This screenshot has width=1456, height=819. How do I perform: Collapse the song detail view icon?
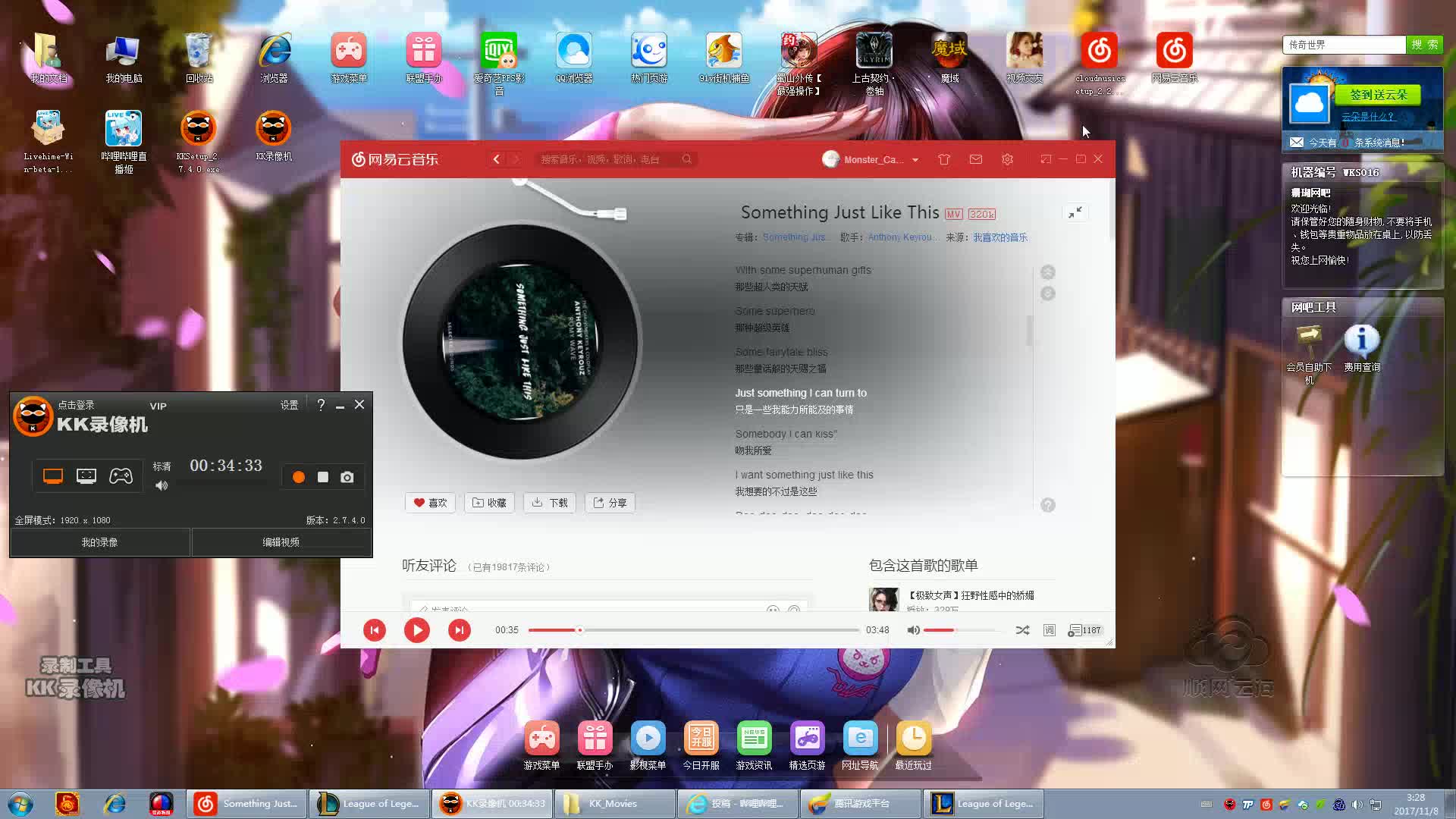pyautogui.click(x=1075, y=212)
